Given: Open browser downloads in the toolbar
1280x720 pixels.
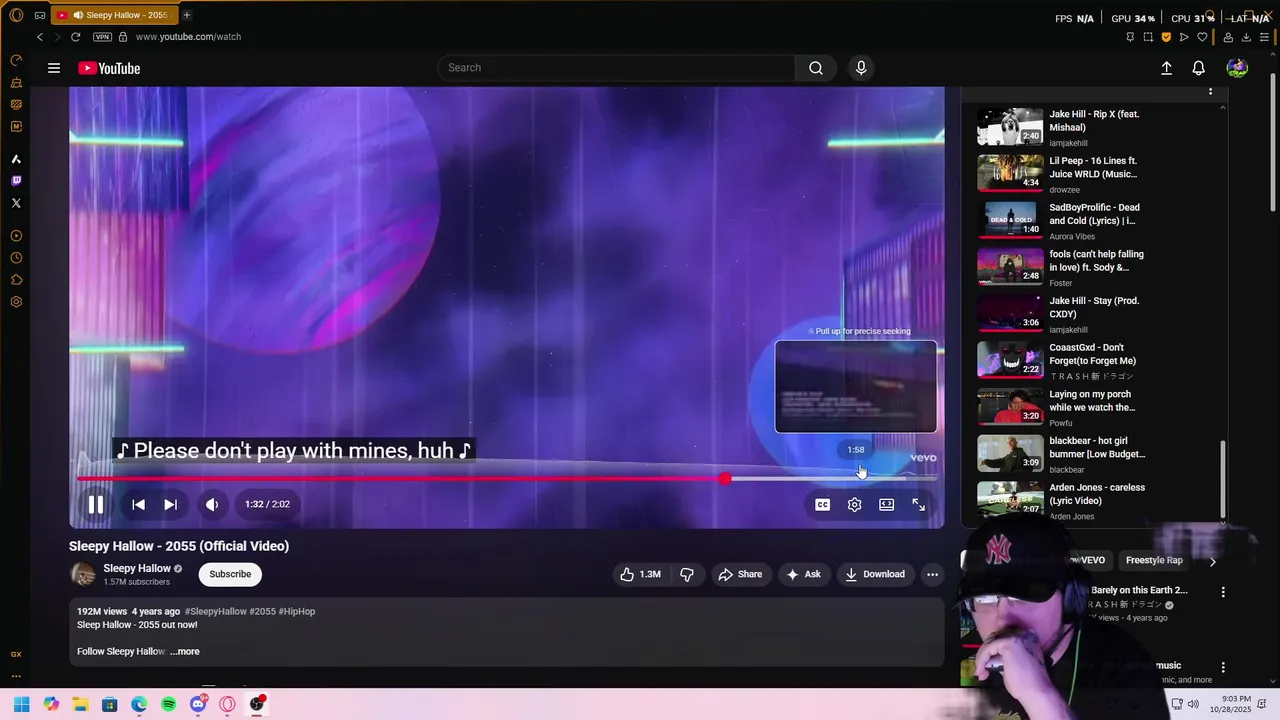Looking at the screenshot, I should 1246,37.
